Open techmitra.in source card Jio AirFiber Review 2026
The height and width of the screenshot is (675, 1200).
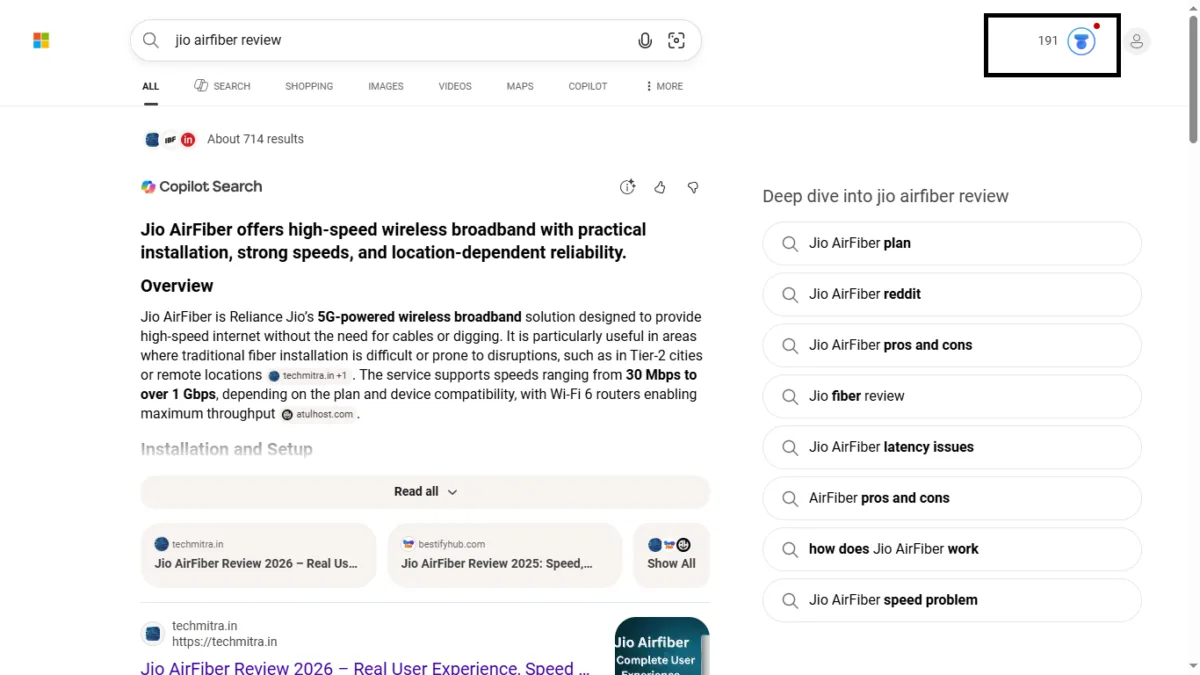pyautogui.click(x=258, y=555)
